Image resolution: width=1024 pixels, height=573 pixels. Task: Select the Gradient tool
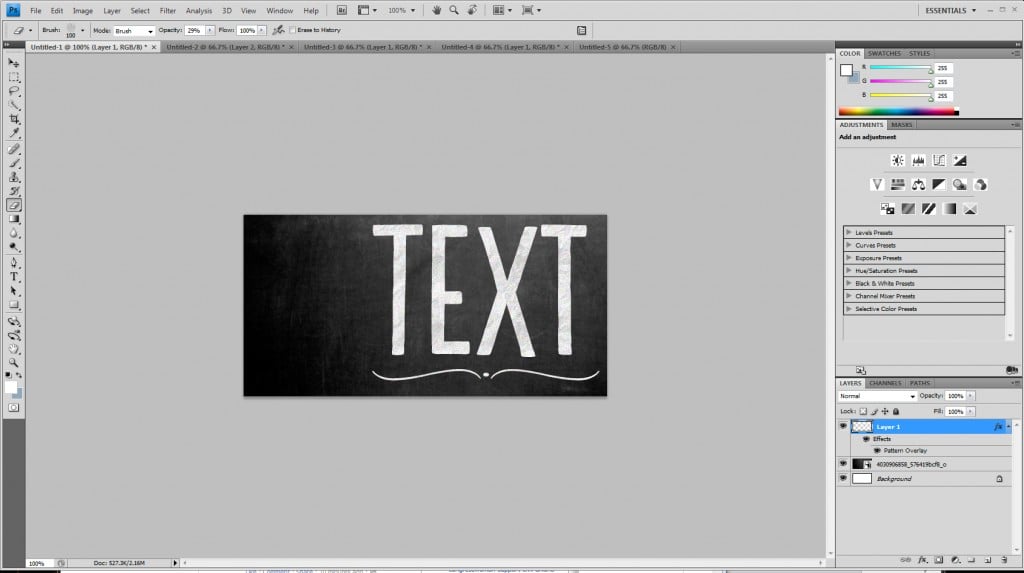[14, 220]
